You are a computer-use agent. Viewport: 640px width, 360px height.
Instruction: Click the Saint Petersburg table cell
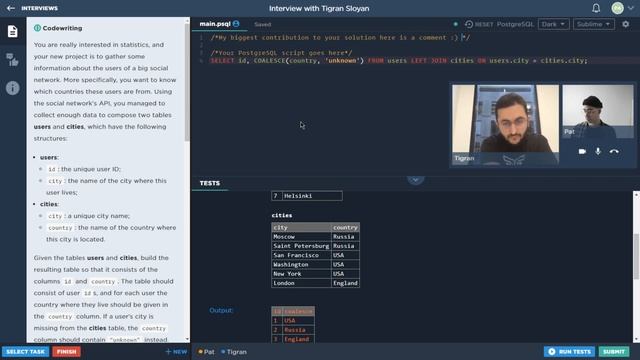[301, 246]
